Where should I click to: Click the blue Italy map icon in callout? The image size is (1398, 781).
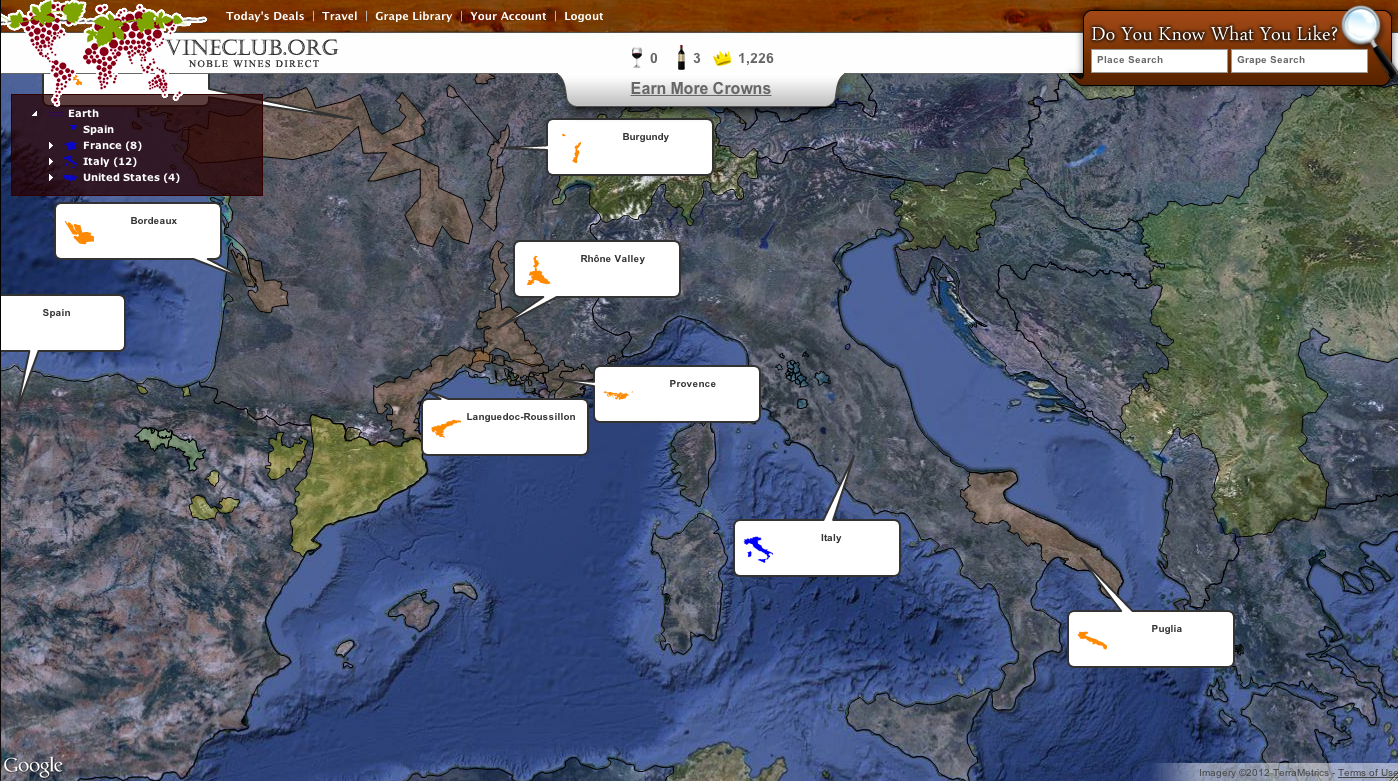758,549
